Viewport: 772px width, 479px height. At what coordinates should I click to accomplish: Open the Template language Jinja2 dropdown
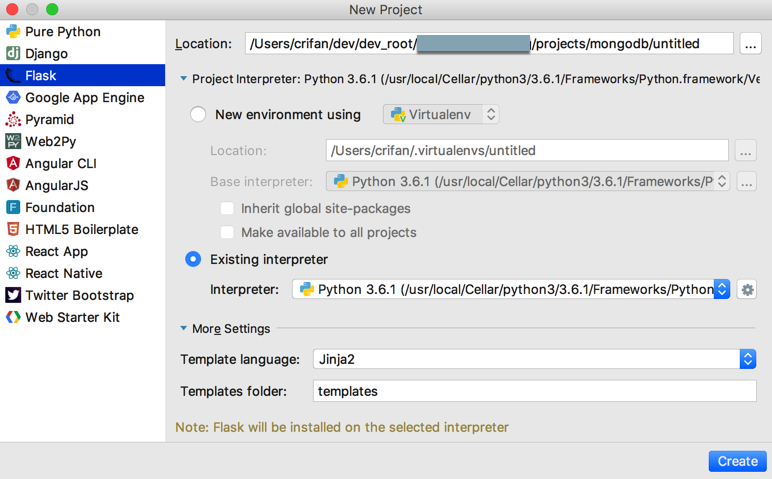(535, 359)
